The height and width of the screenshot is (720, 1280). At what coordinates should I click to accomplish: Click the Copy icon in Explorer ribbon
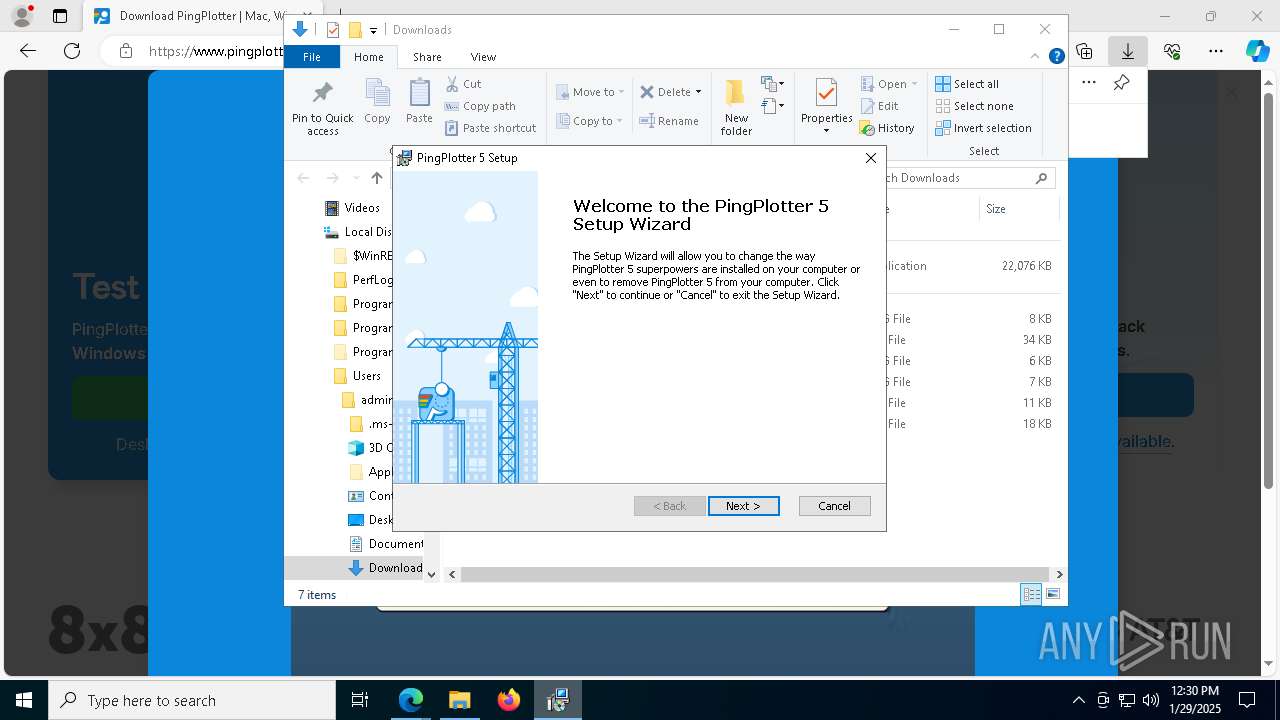pyautogui.click(x=377, y=101)
